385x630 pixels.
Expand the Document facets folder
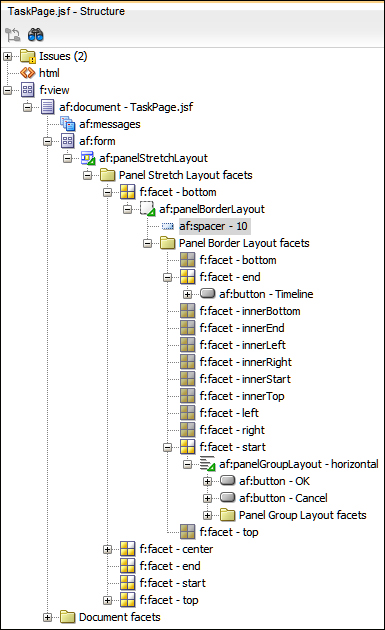[x=47, y=617]
